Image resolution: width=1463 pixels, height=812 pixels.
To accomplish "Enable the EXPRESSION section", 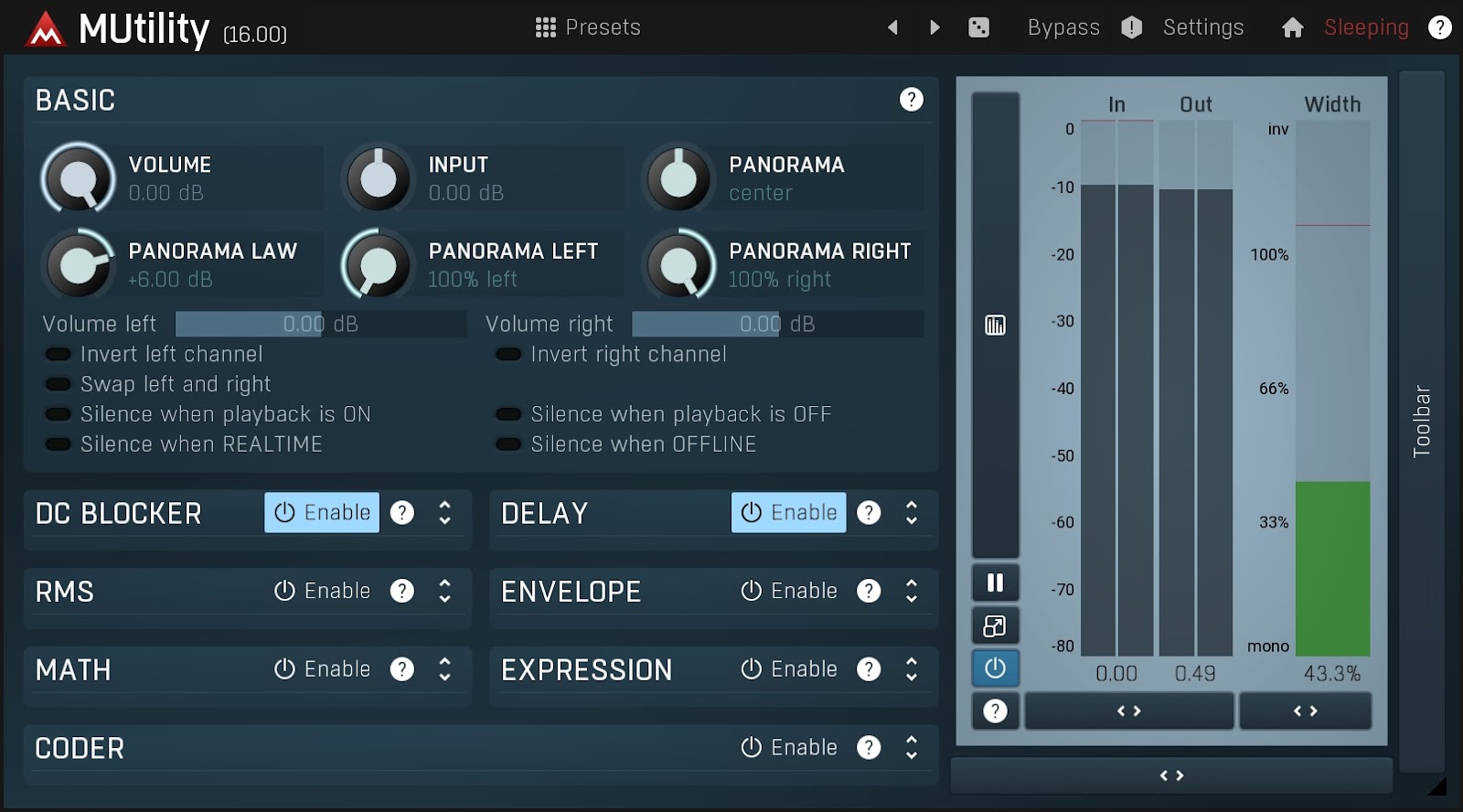I will coord(788,669).
